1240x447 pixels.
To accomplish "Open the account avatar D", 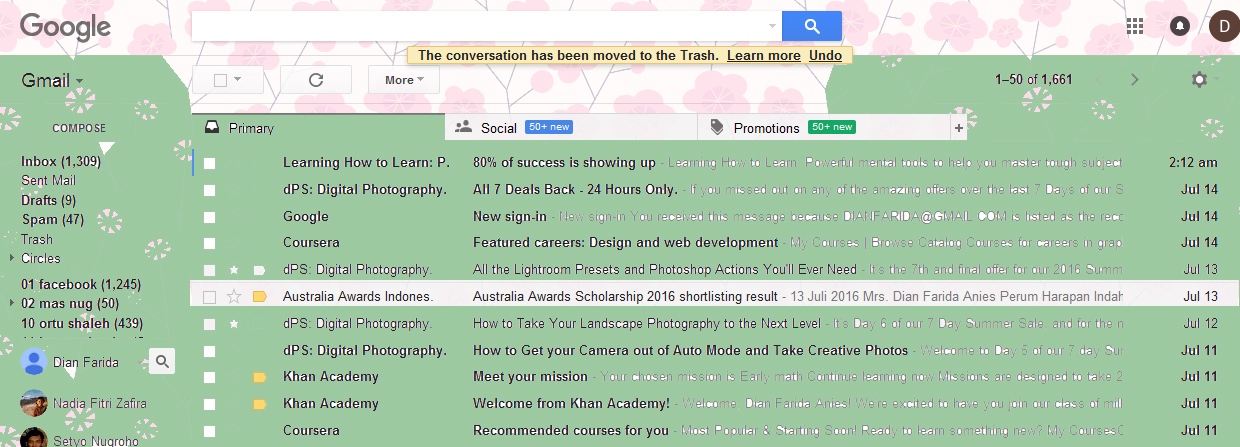I will click(x=1223, y=26).
